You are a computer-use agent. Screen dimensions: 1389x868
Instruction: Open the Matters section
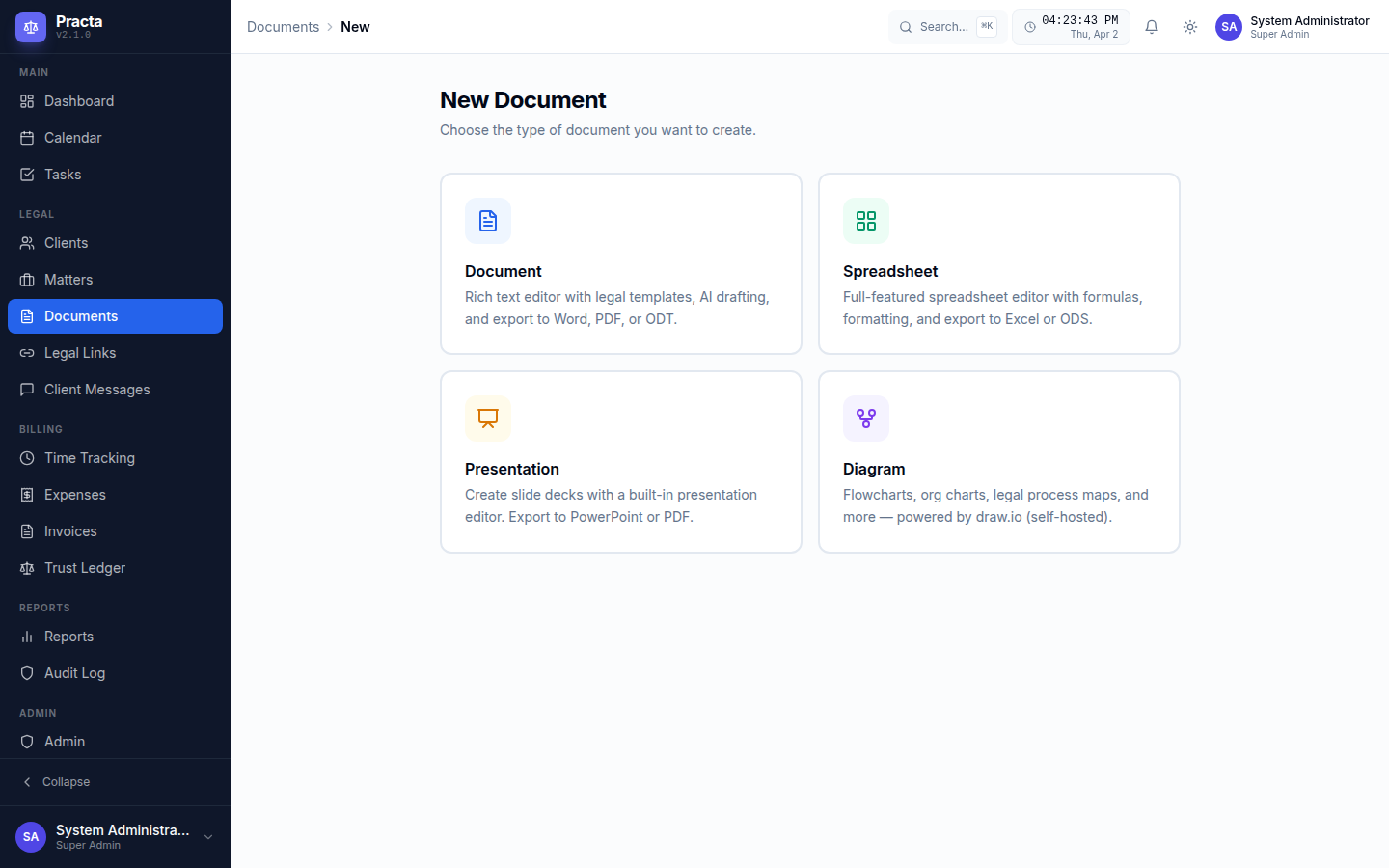68,279
